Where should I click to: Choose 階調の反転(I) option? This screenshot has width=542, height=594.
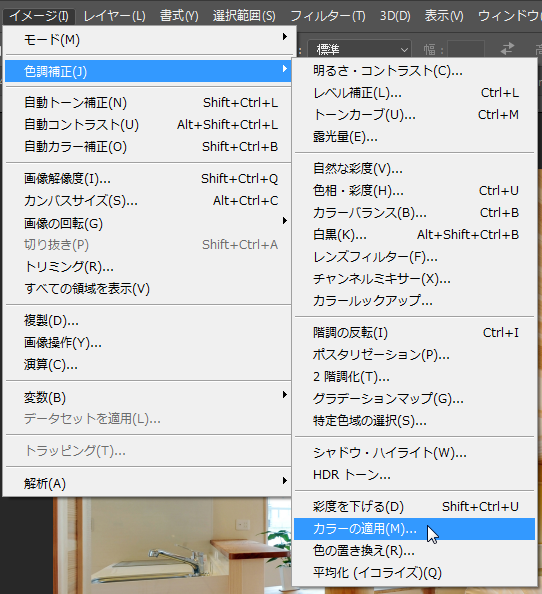click(414, 333)
